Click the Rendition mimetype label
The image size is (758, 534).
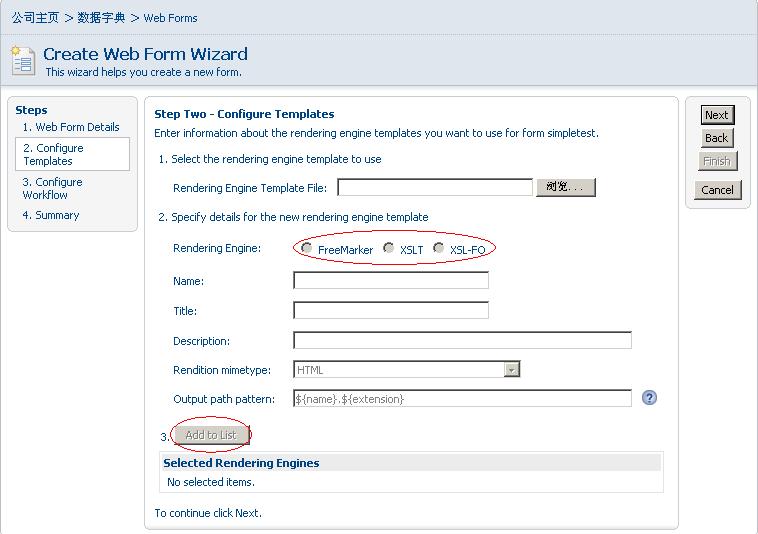[x=222, y=370]
